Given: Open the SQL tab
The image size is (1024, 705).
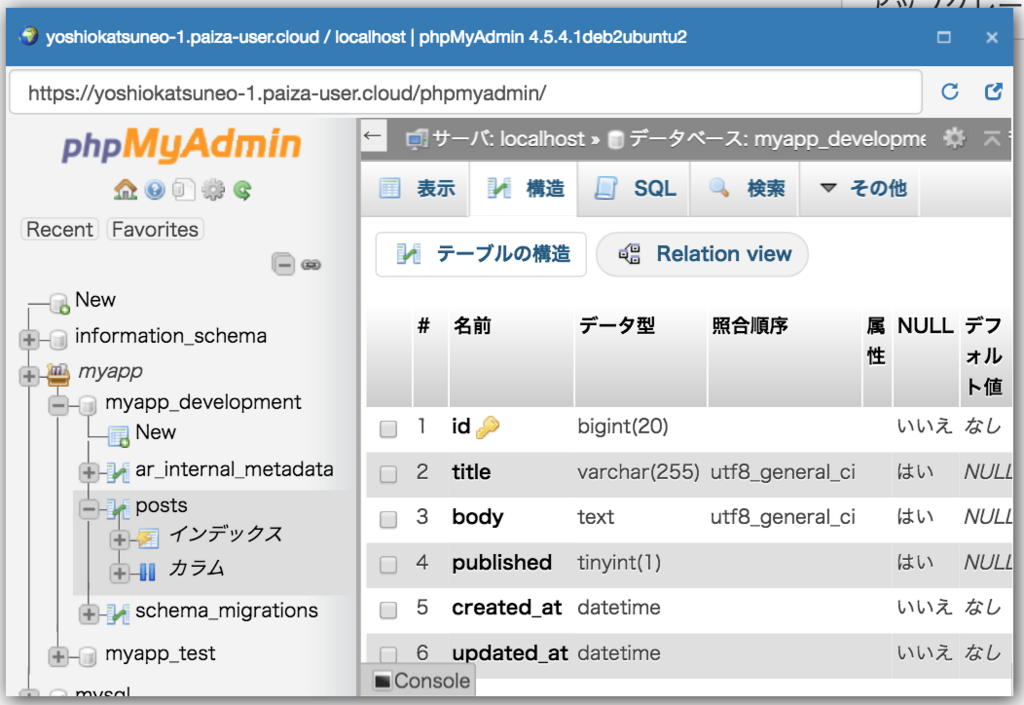Looking at the screenshot, I should [633, 189].
